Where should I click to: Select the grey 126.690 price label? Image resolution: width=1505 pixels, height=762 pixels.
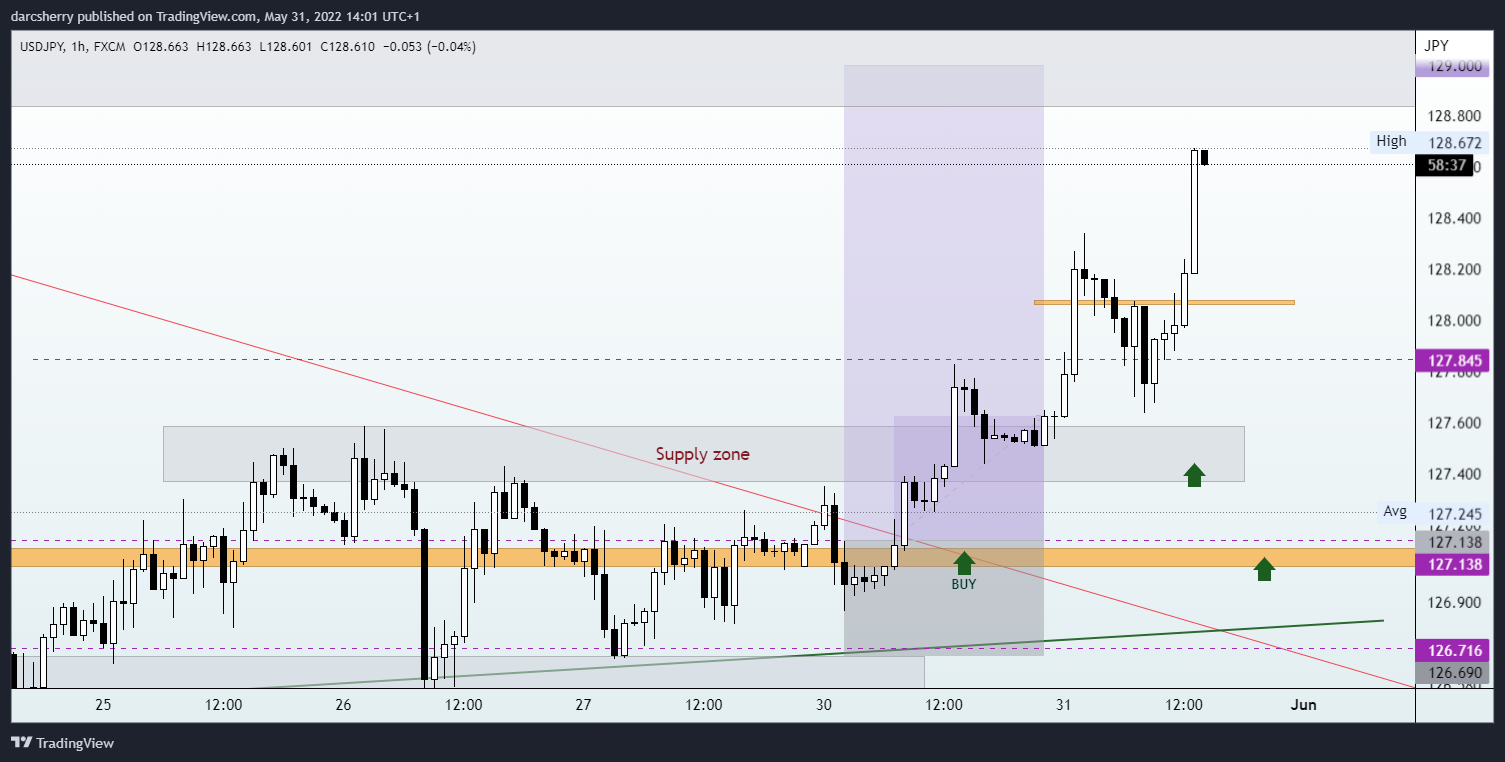pos(1453,673)
